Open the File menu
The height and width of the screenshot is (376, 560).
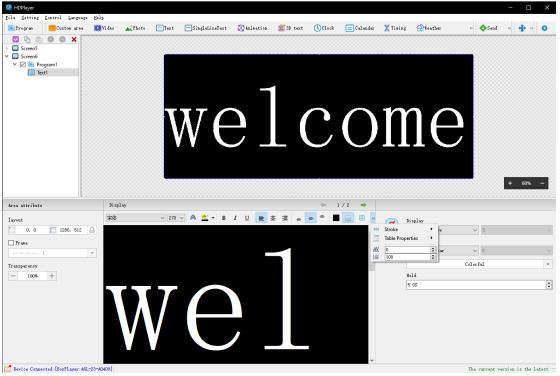point(10,17)
